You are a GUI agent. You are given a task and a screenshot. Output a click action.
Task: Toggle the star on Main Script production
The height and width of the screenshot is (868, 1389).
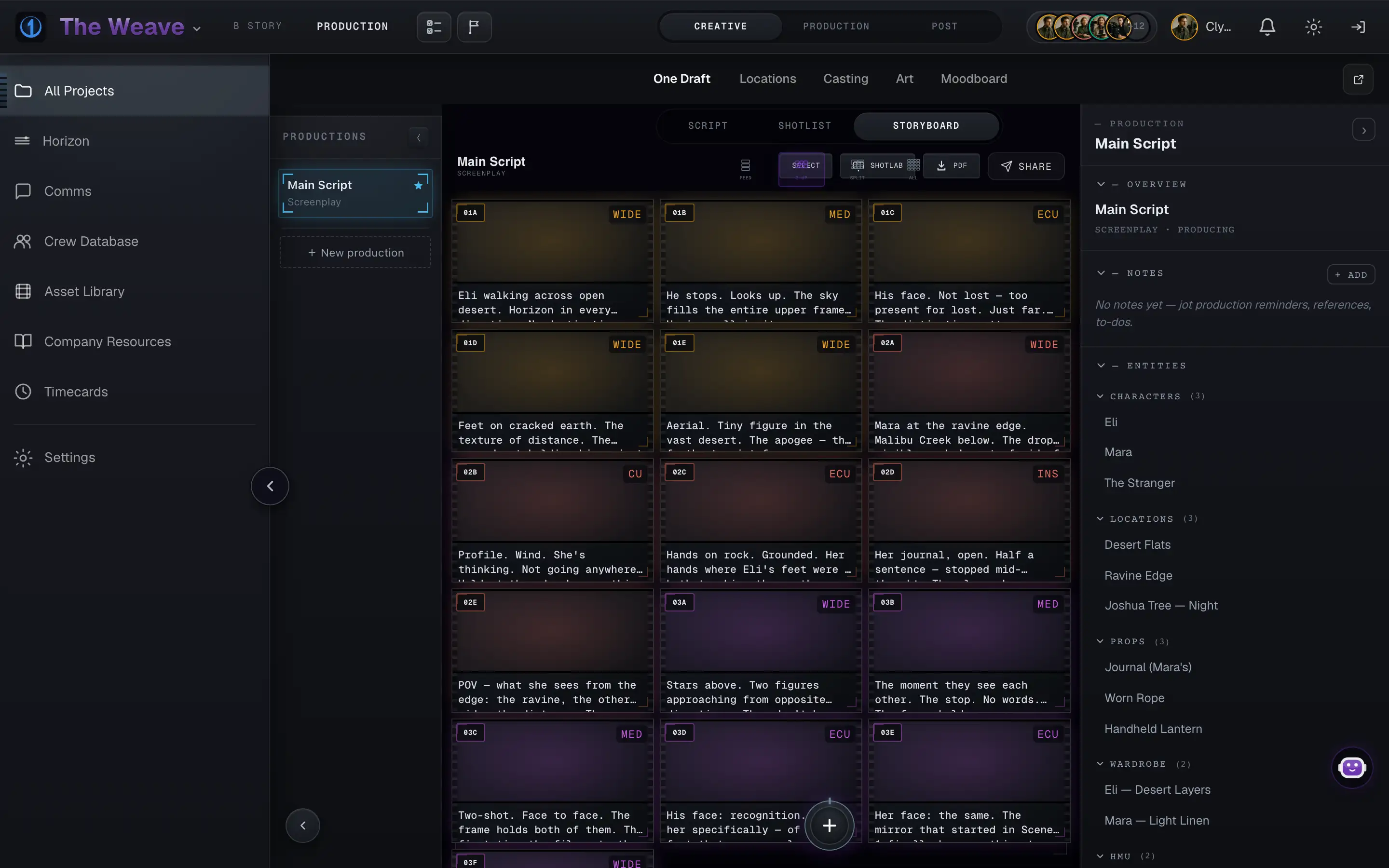coord(419,186)
